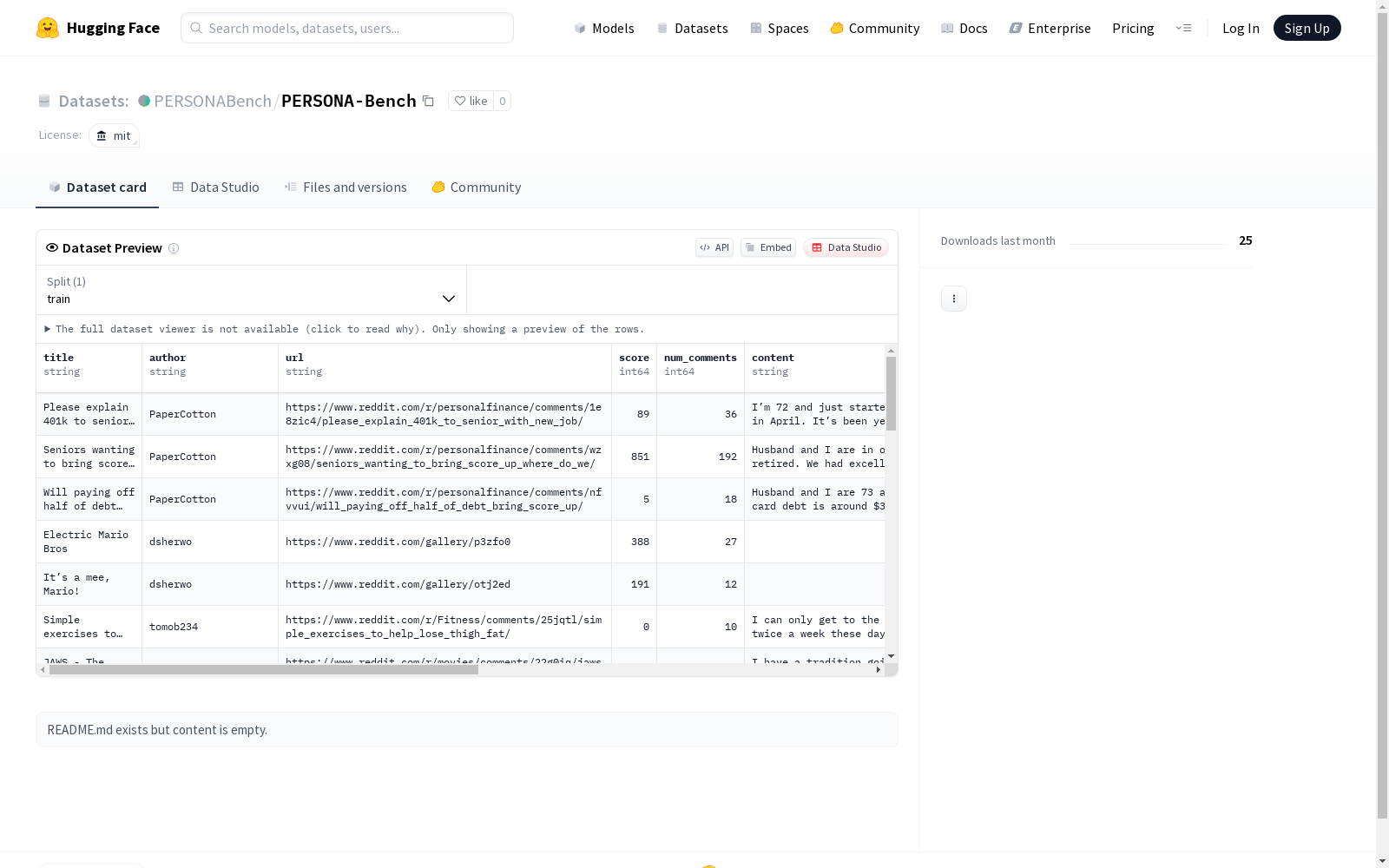The height and width of the screenshot is (868, 1389).
Task: Open the Split train dropdown
Action: [x=251, y=290]
